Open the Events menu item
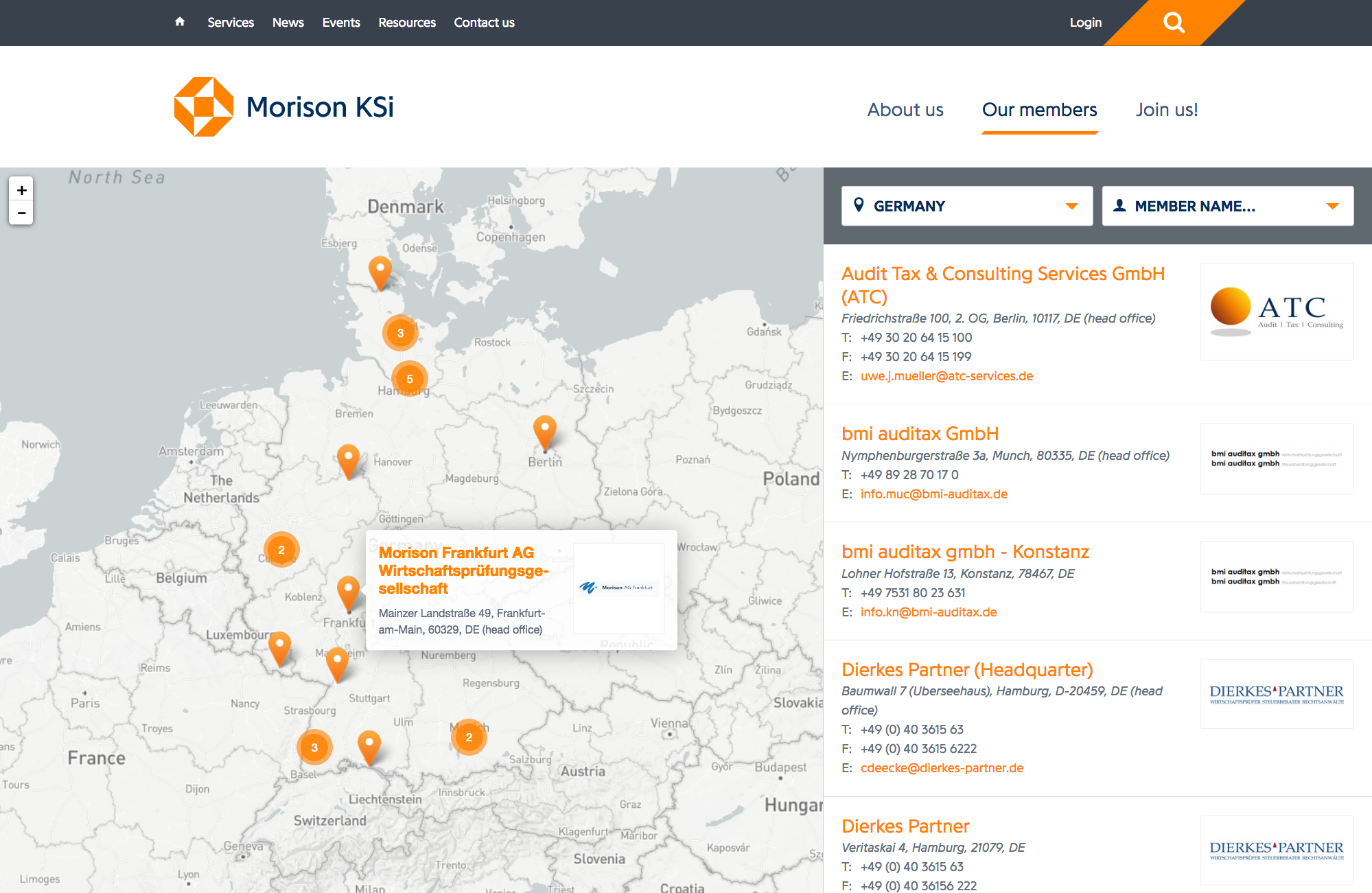This screenshot has width=1372, height=893. point(341,23)
